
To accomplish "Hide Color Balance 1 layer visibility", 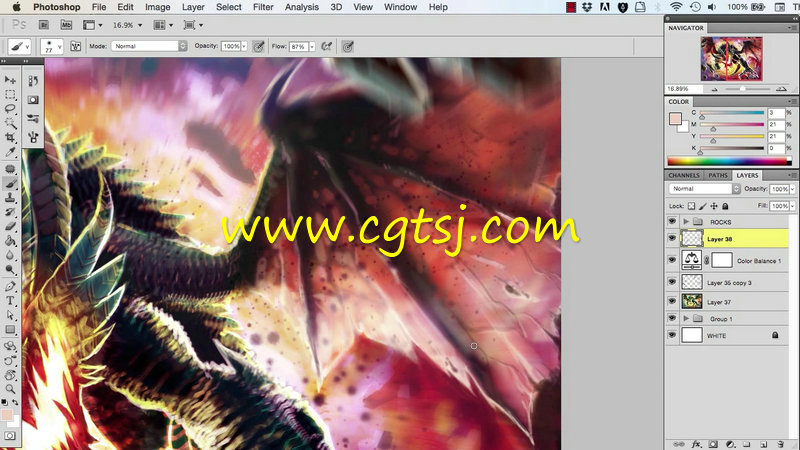I will (672, 260).
